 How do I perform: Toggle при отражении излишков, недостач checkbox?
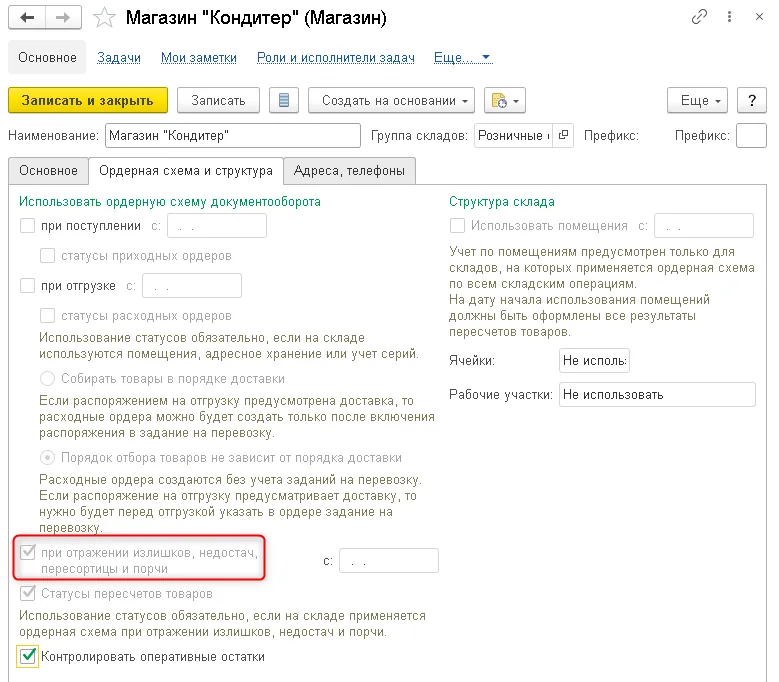[x=27, y=552]
